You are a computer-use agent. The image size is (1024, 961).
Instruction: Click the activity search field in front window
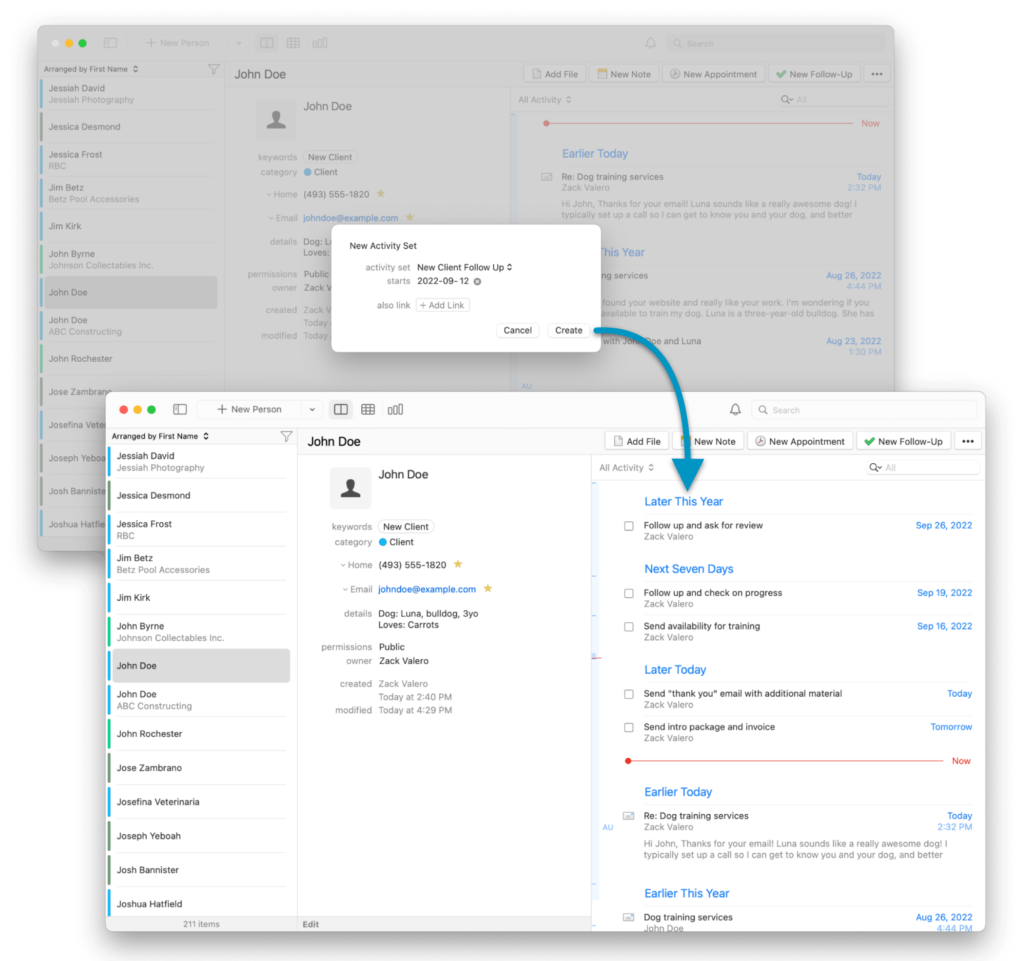click(923, 467)
